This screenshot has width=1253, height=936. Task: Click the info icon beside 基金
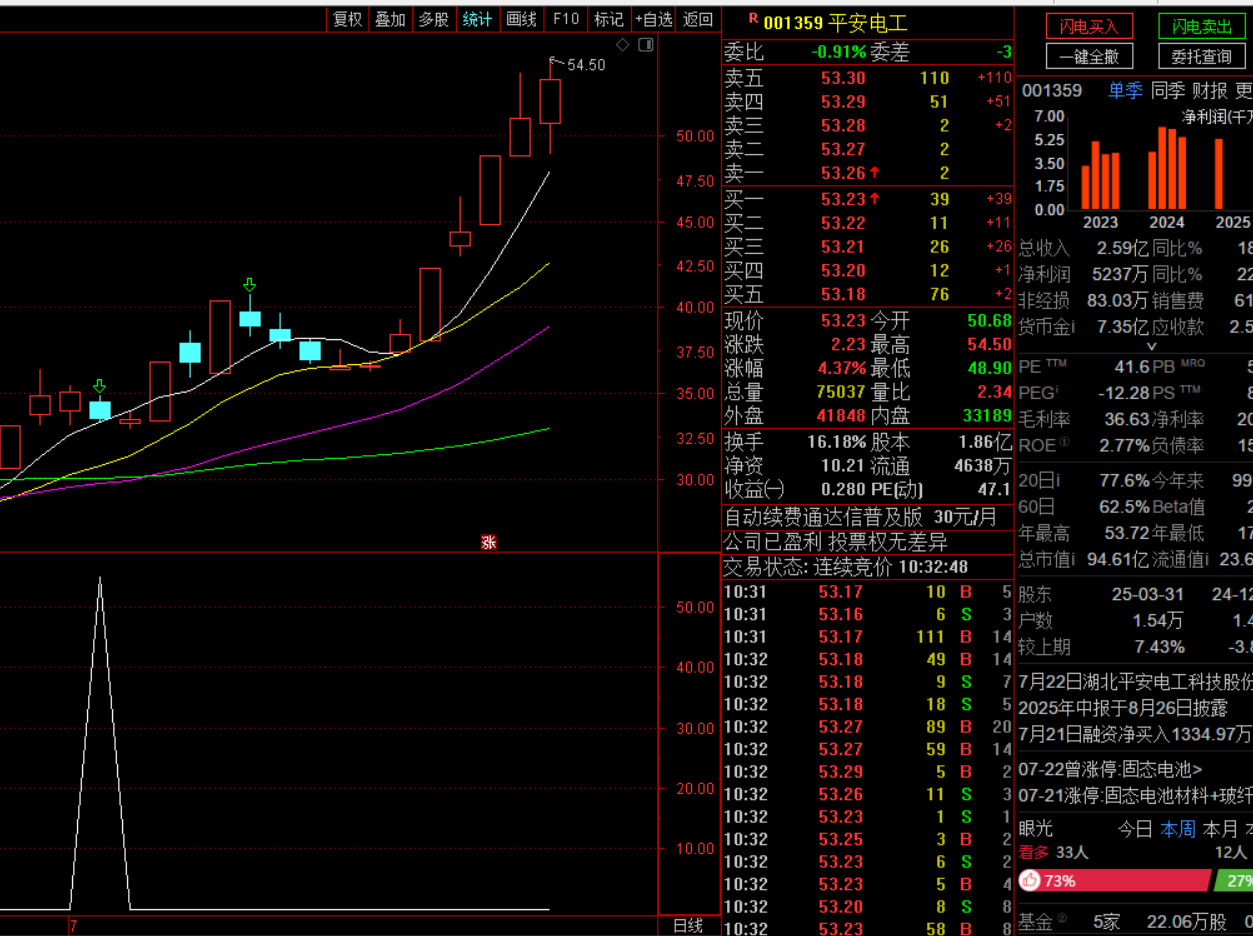[1062, 918]
